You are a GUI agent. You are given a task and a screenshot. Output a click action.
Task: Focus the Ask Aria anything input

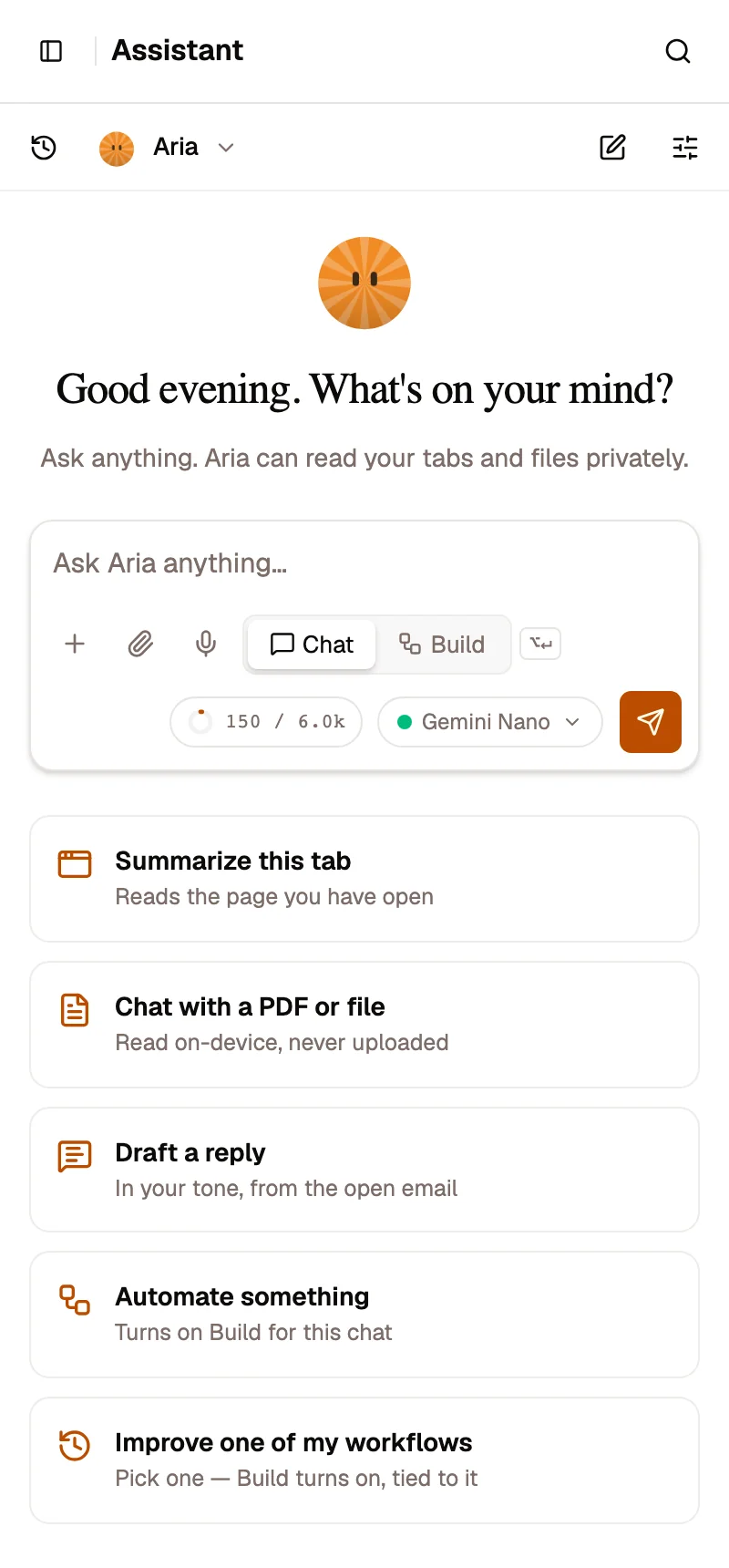coord(364,563)
